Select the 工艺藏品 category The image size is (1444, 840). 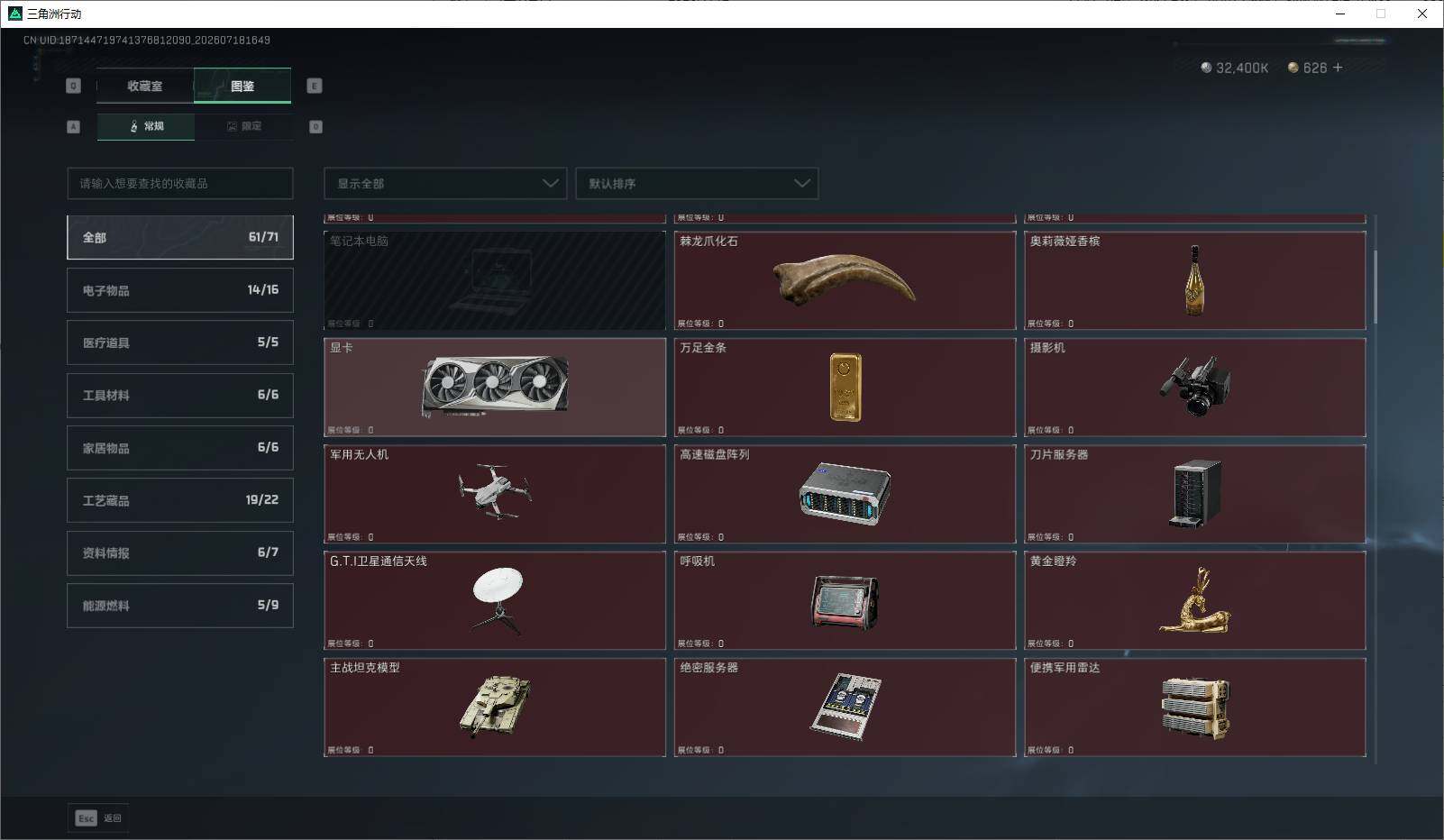180,500
